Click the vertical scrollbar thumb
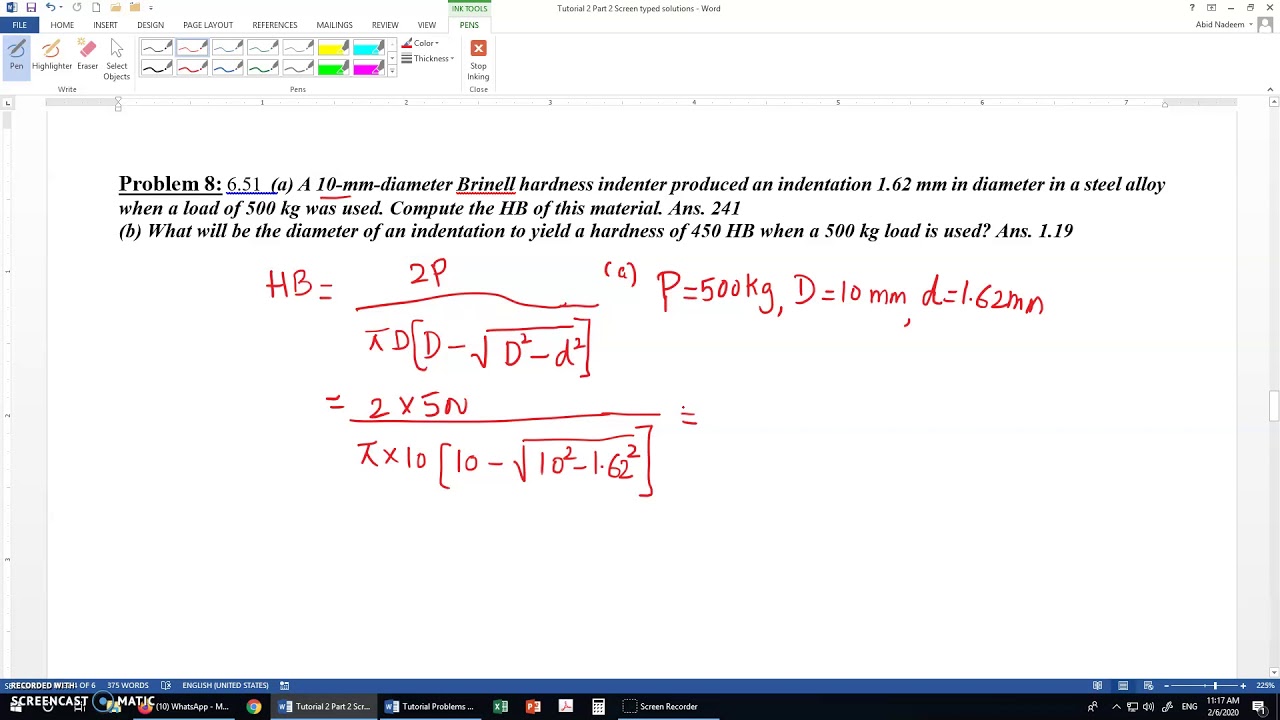The image size is (1280, 720). (x=1273, y=406)
